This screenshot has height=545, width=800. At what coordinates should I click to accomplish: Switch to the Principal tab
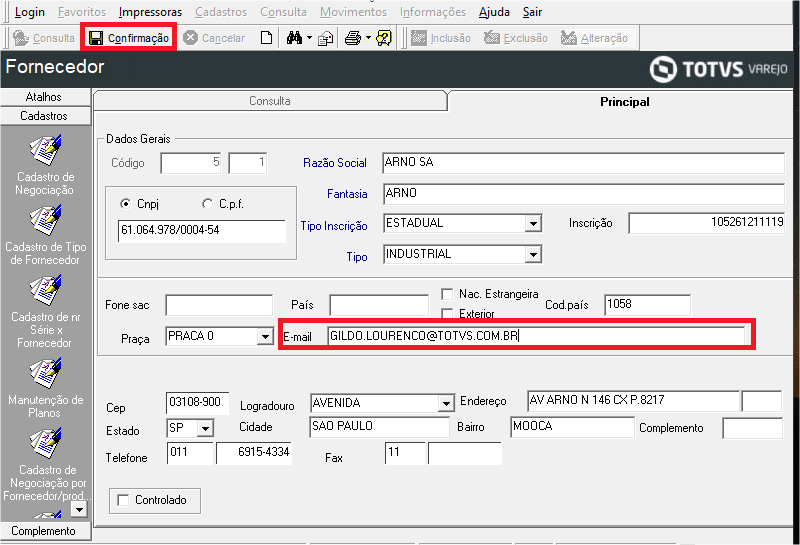(x=624, y=102)
